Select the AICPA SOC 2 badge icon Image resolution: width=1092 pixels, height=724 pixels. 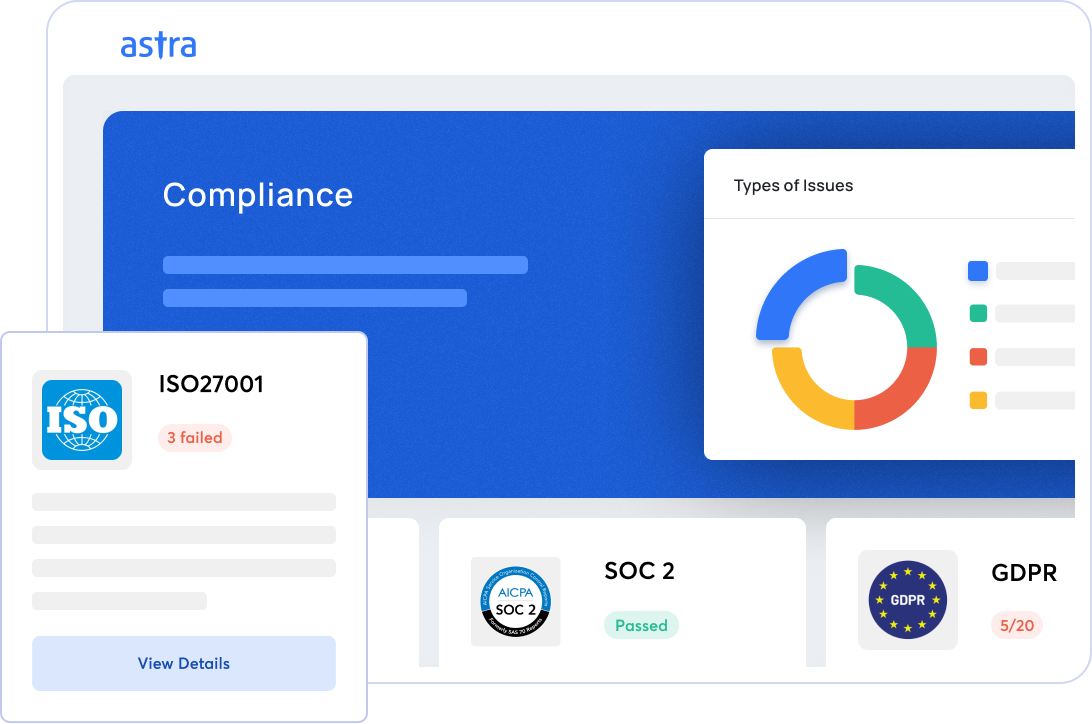tap(515, 601)
